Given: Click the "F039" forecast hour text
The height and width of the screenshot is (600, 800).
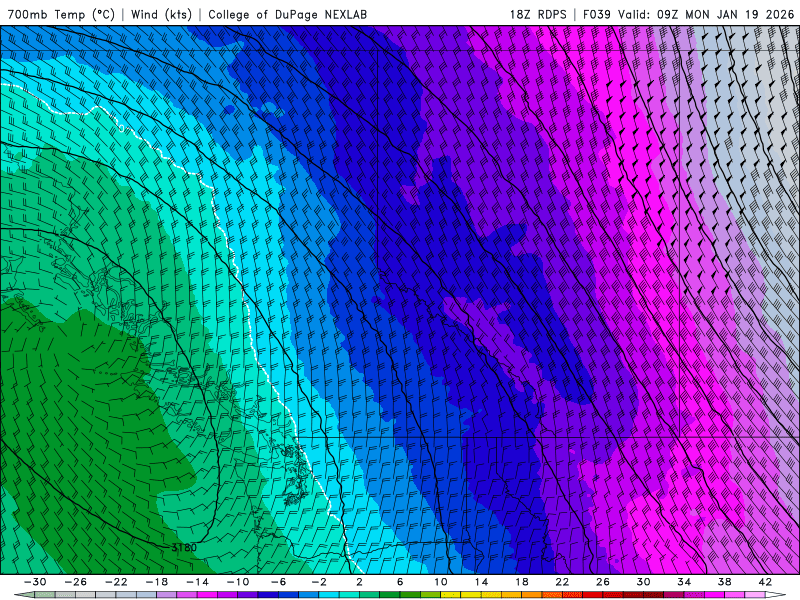Looking at the screenshot, I should [597, 14].
